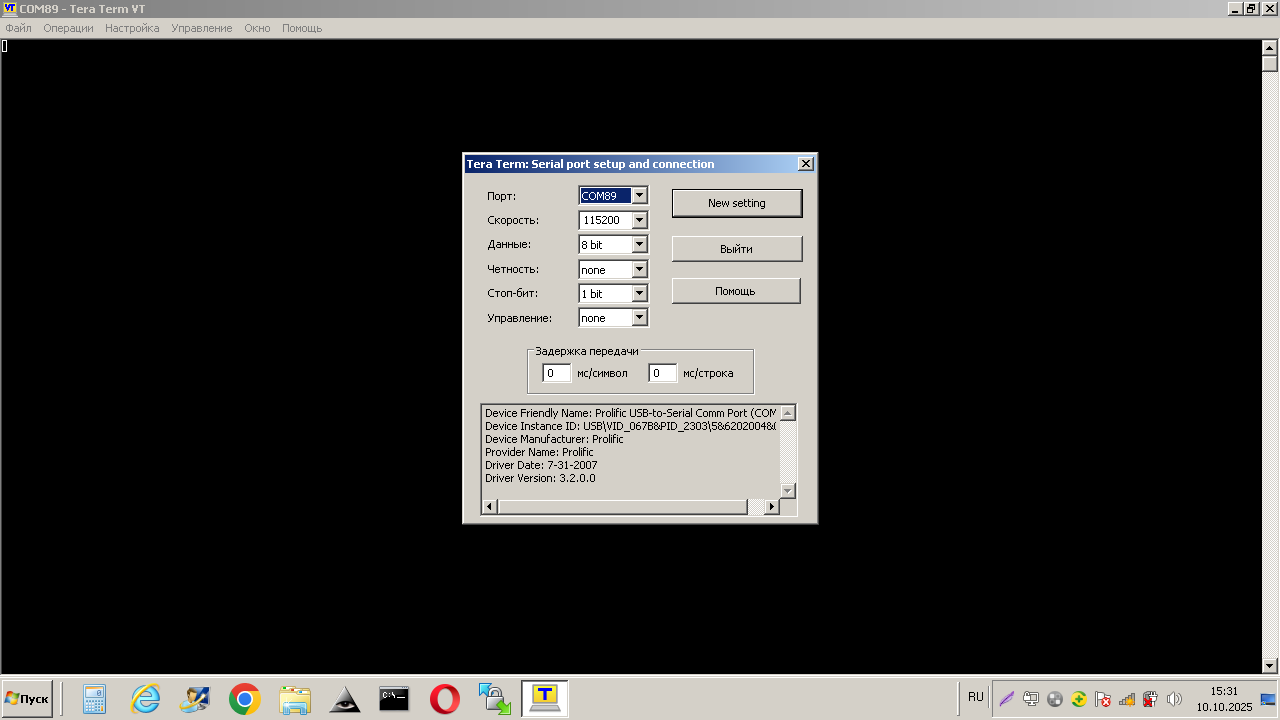Open the Стоп-бит dropdown list
This screenshot has height=720, width=1280.
639,294
